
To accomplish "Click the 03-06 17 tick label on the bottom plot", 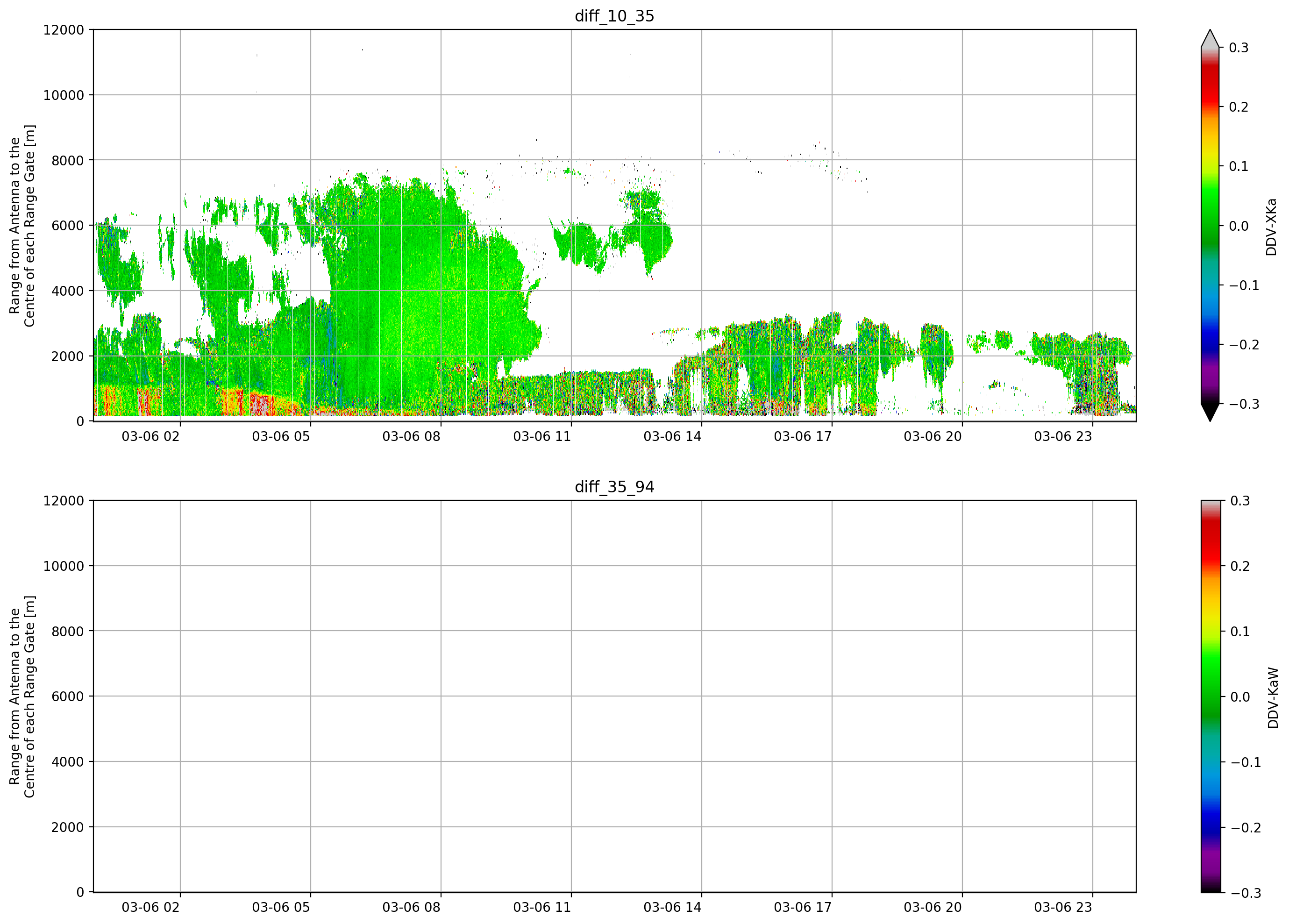I will pos(803,907).
